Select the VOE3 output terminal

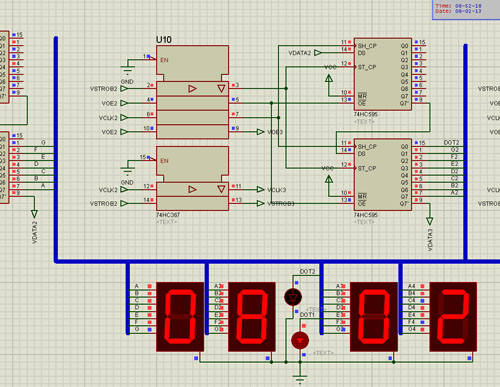[x=261, y=132]
